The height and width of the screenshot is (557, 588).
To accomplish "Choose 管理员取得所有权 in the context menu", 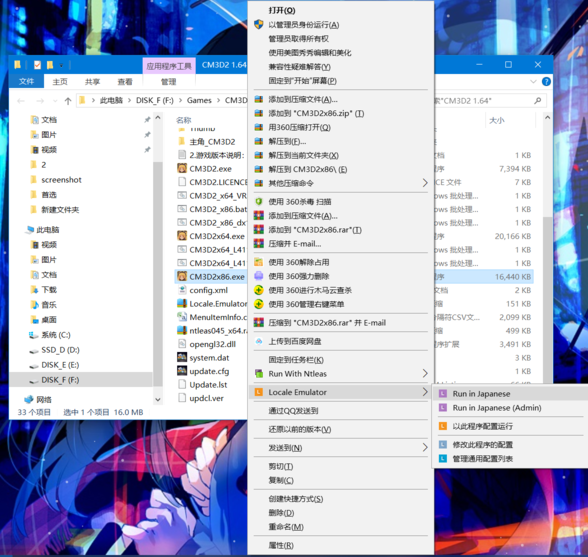I will pyautogui.click(x=298, y=39).
